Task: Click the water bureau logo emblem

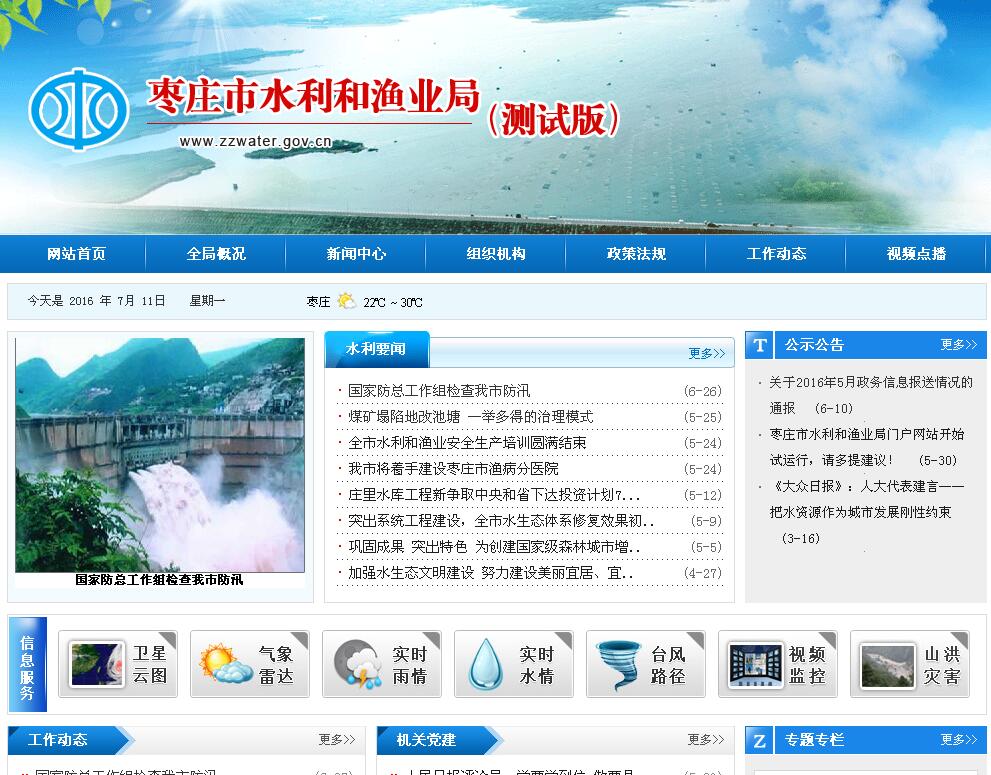Action: pos(78,109)
